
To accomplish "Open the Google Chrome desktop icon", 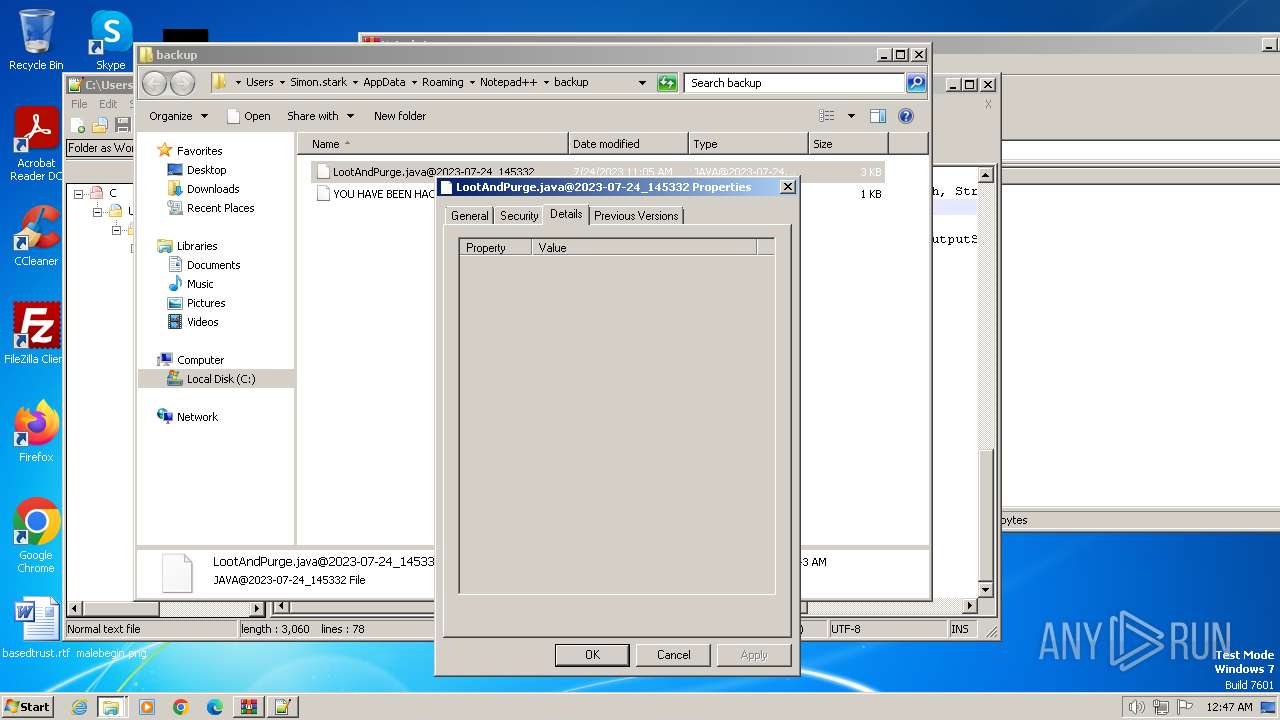I will click(36, 536).
